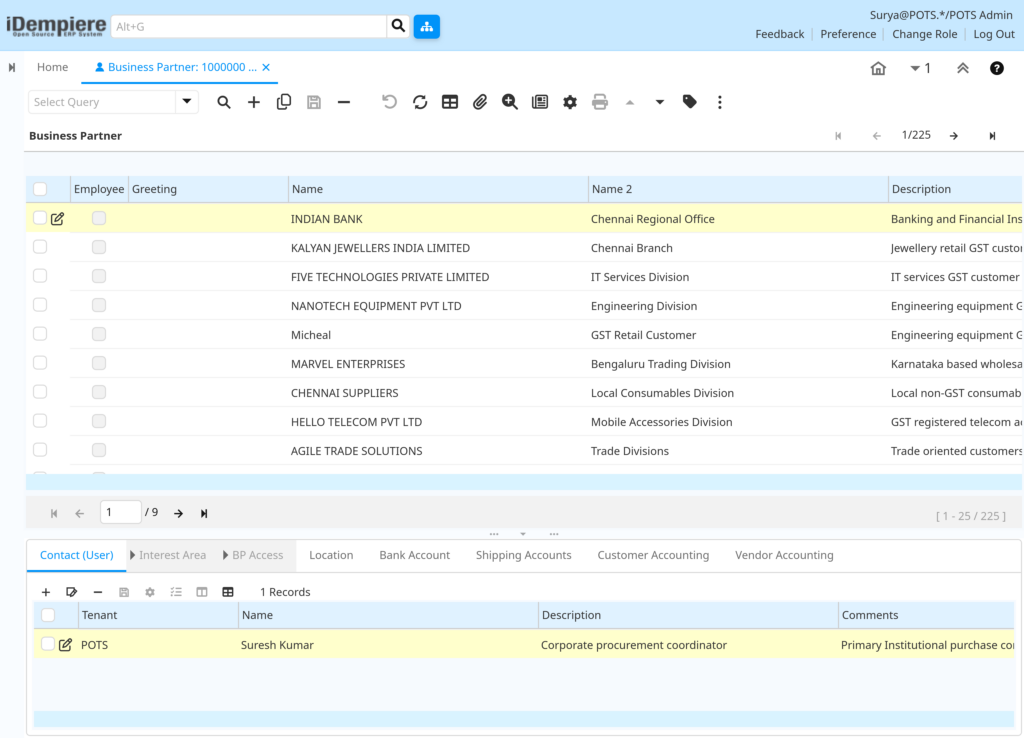
Task: Open the Shipping Accounts tab
Action: [x=524, y=555]
